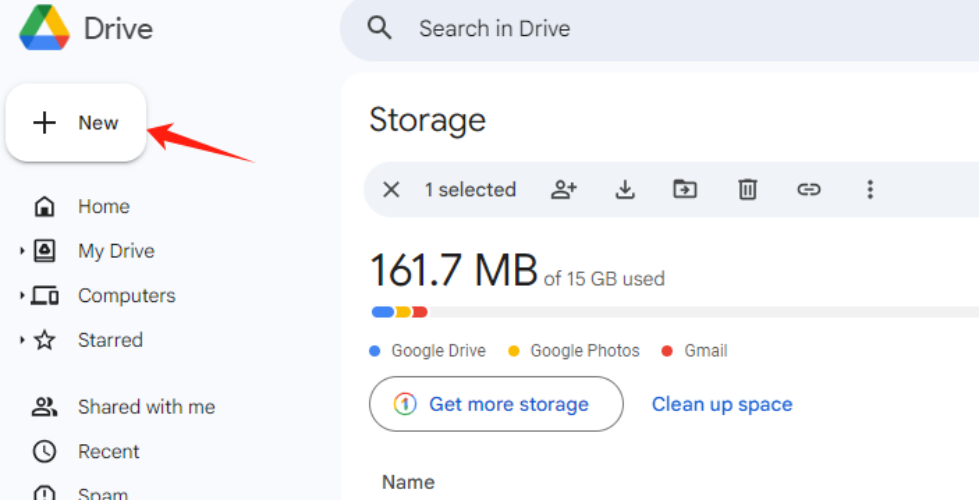Click the search magnifier icon
Screen dimensions: 979x500
pos(380,28)
